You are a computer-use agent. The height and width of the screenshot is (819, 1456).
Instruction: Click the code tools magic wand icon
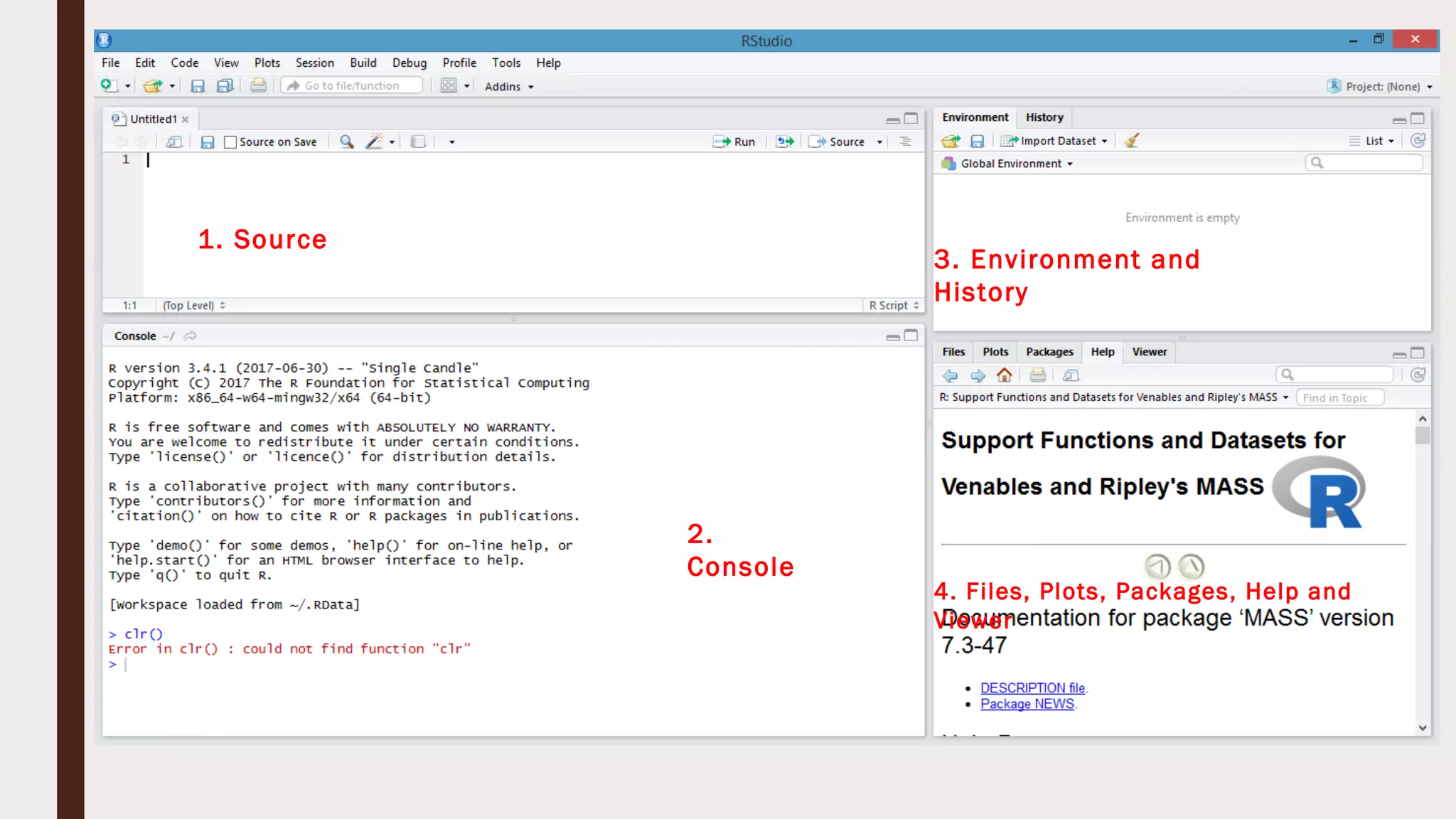point(374,141)
